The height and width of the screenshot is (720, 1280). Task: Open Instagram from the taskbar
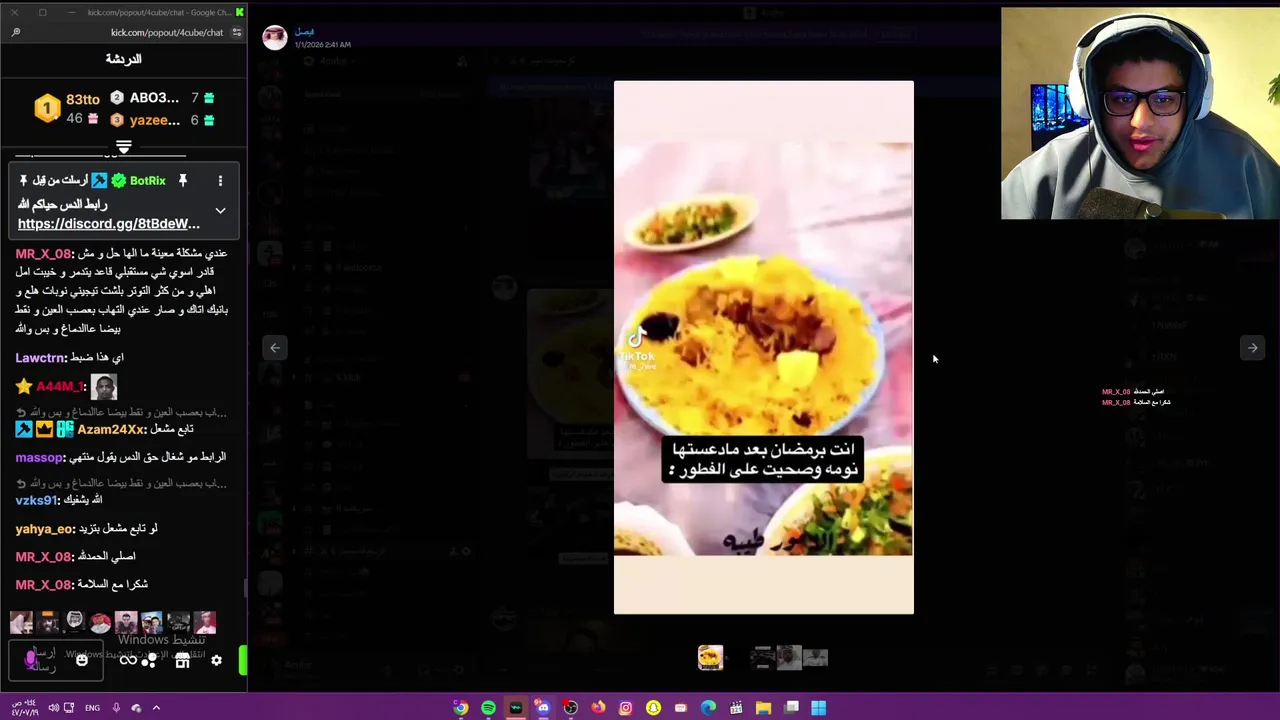(626, 708)
